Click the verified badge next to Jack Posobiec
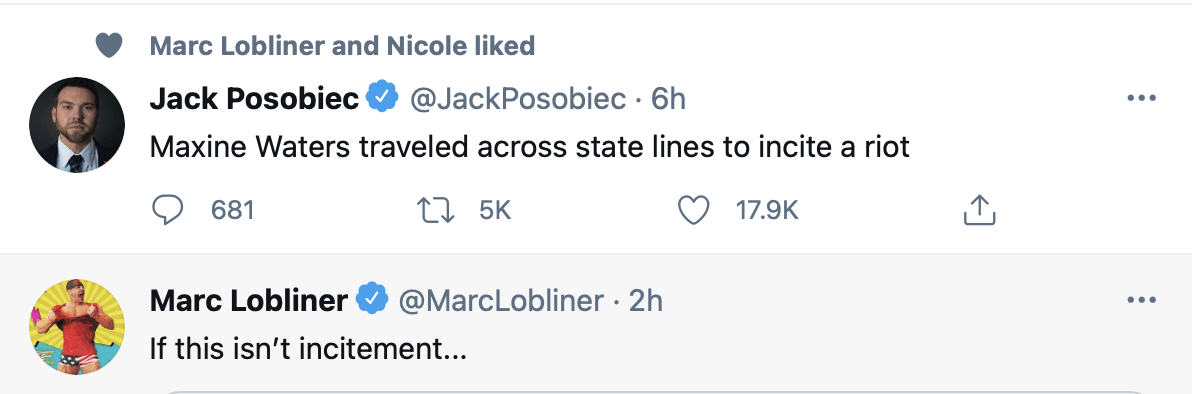 pyautogui.click(x=382, y=97)
